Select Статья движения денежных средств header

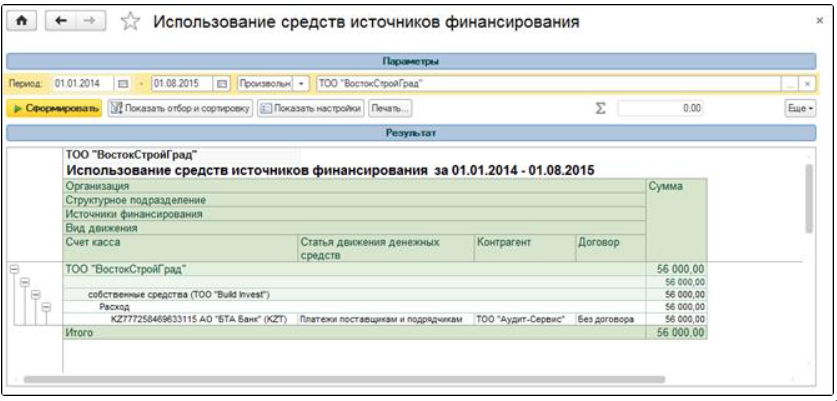tap(386, 248)
